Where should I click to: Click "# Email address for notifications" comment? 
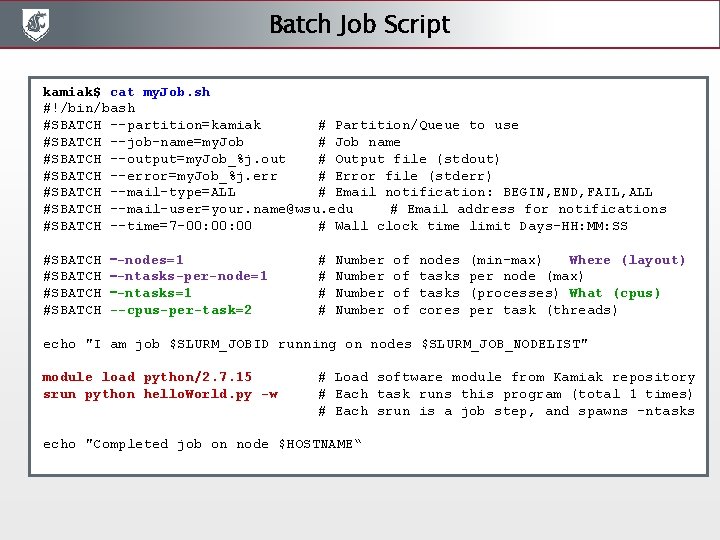pyautogui.click(x=529, y=209)
